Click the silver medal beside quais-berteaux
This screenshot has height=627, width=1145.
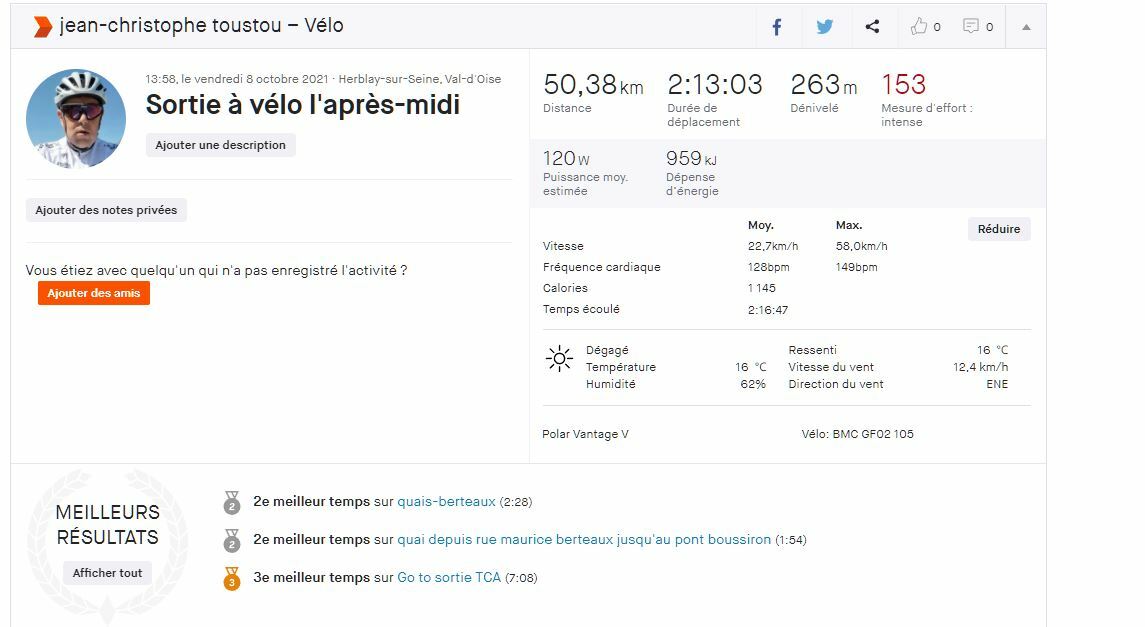point(232,502)
